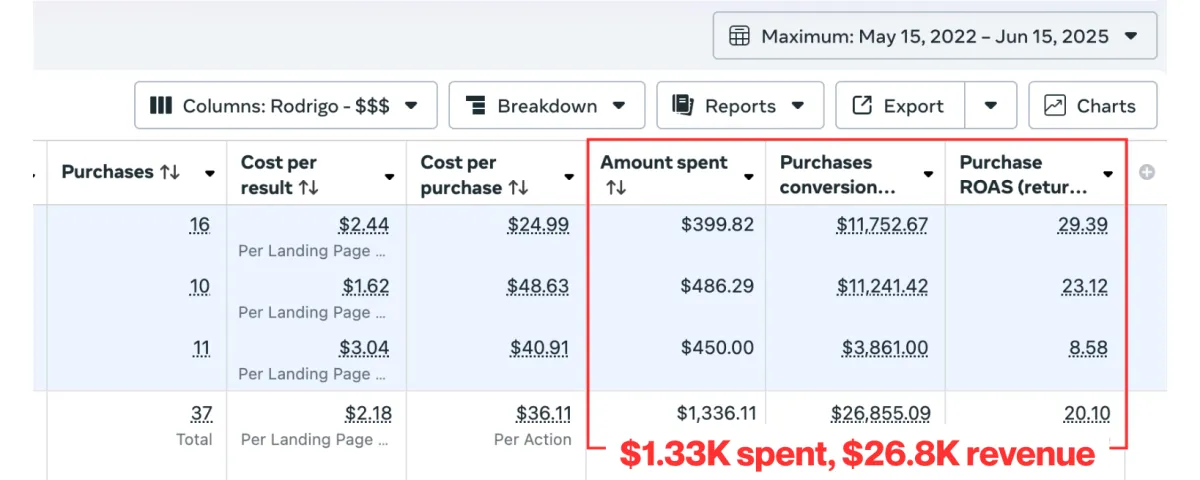Click the Columns bars icon
1200x480 pixels.
click(161, 105)
